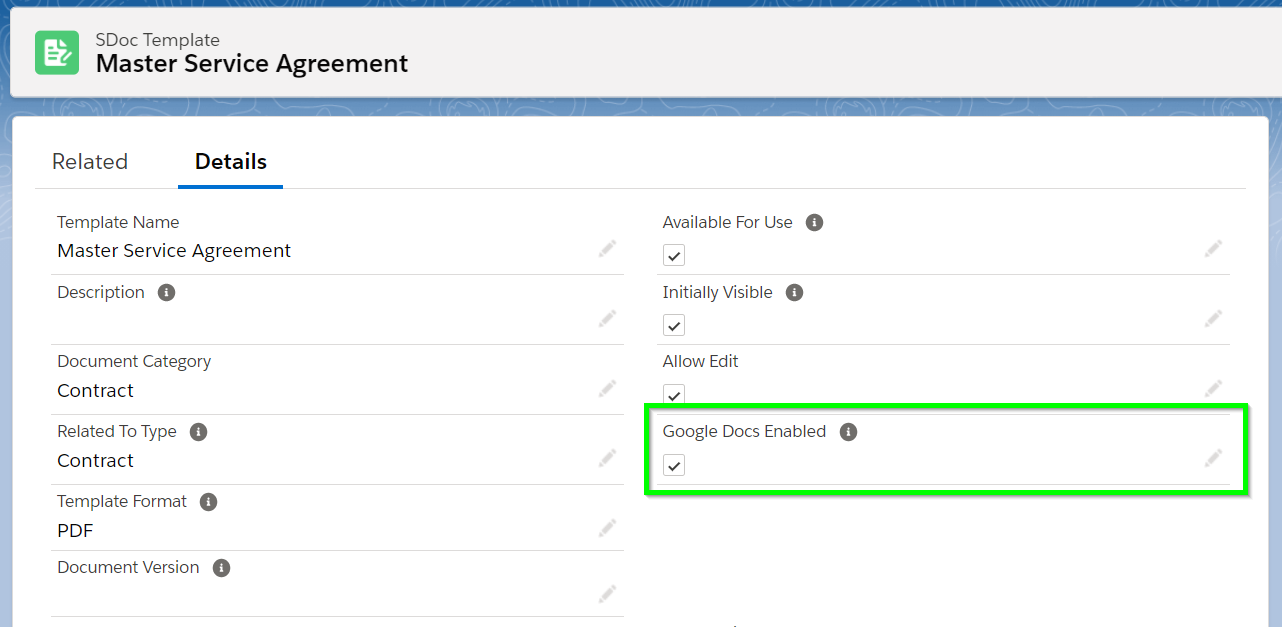Image resolution: width=1282 pixels, height=627 pixels.
Task: Edit the Google Docs Enabled pencil icon
Action: [1213, 459]
